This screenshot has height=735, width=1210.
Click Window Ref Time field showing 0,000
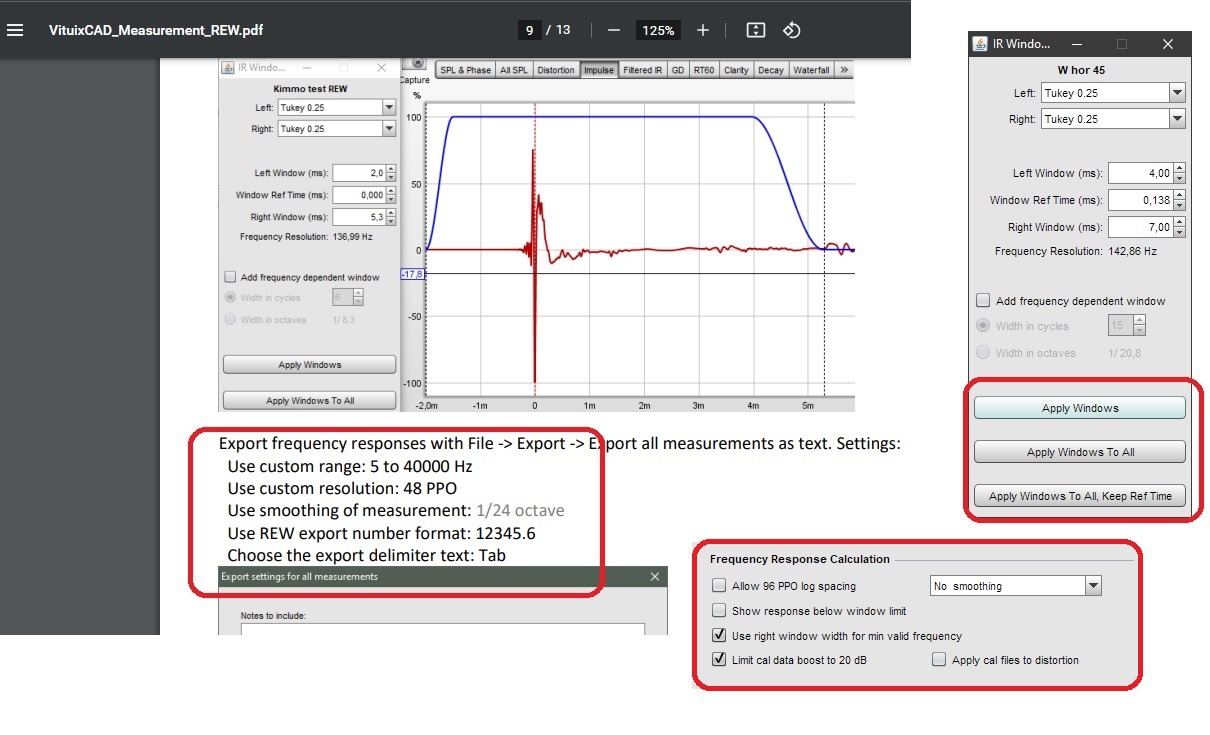pos(359,195)
